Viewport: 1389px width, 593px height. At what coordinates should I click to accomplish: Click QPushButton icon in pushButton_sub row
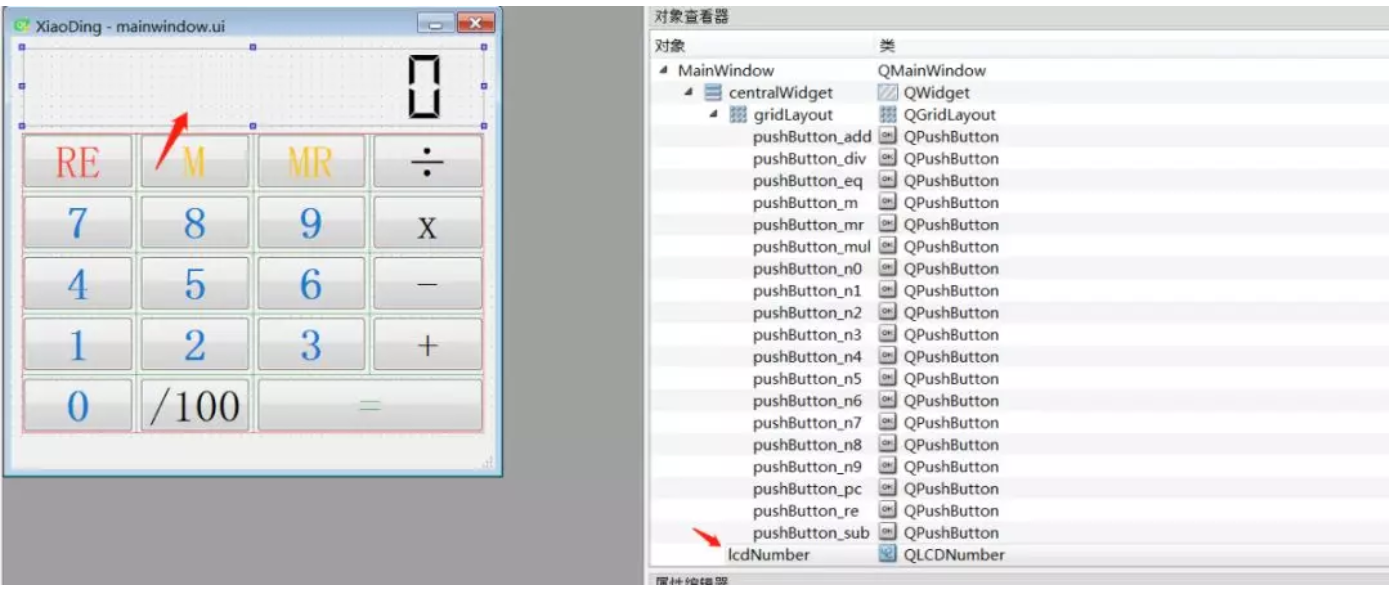(x=887, y=532)
